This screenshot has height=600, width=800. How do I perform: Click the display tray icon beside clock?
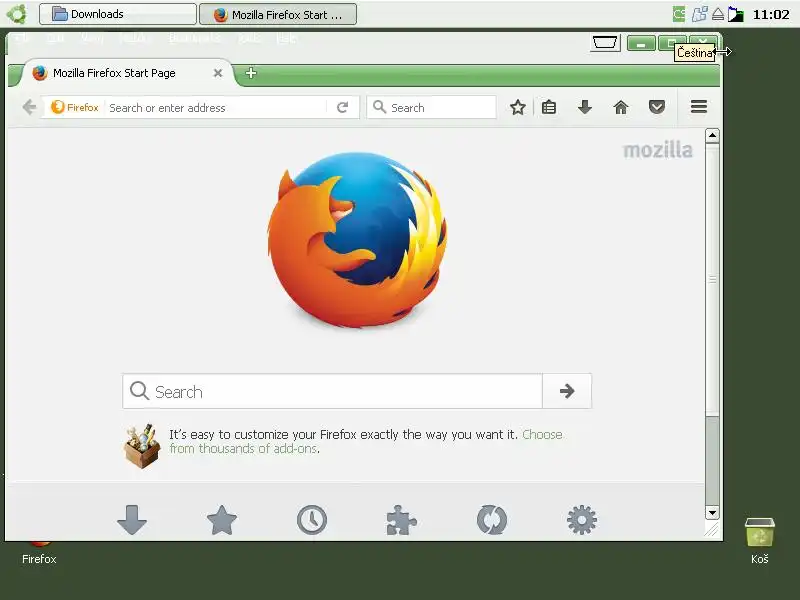click(735, 14)
